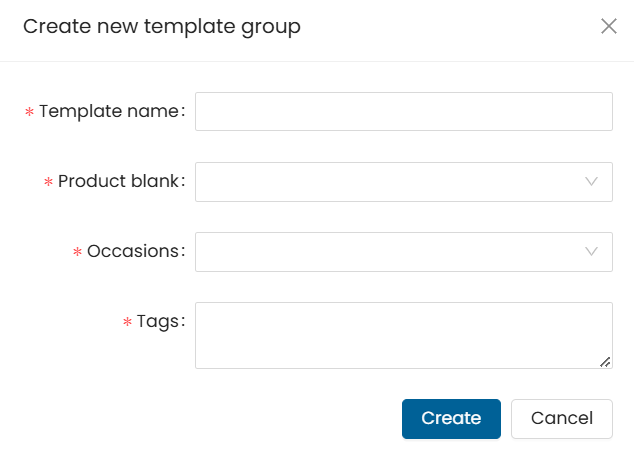This screenshot has width=634, height=472.
Task: Click empty footer space left of Create
Action: (x=200, y=418)
